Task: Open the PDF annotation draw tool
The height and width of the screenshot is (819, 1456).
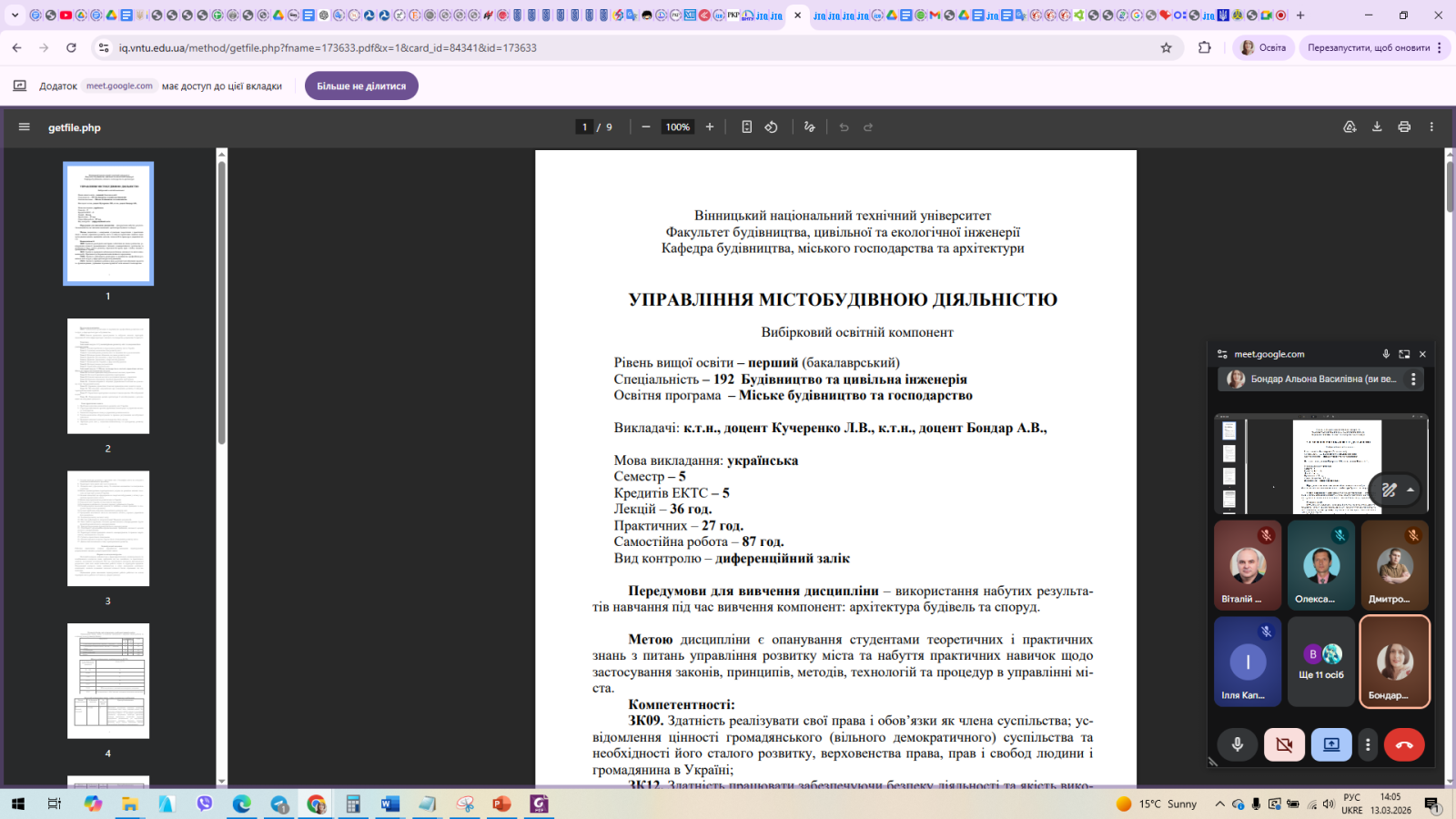Action: pyautogui.click(x=809, y=127)
